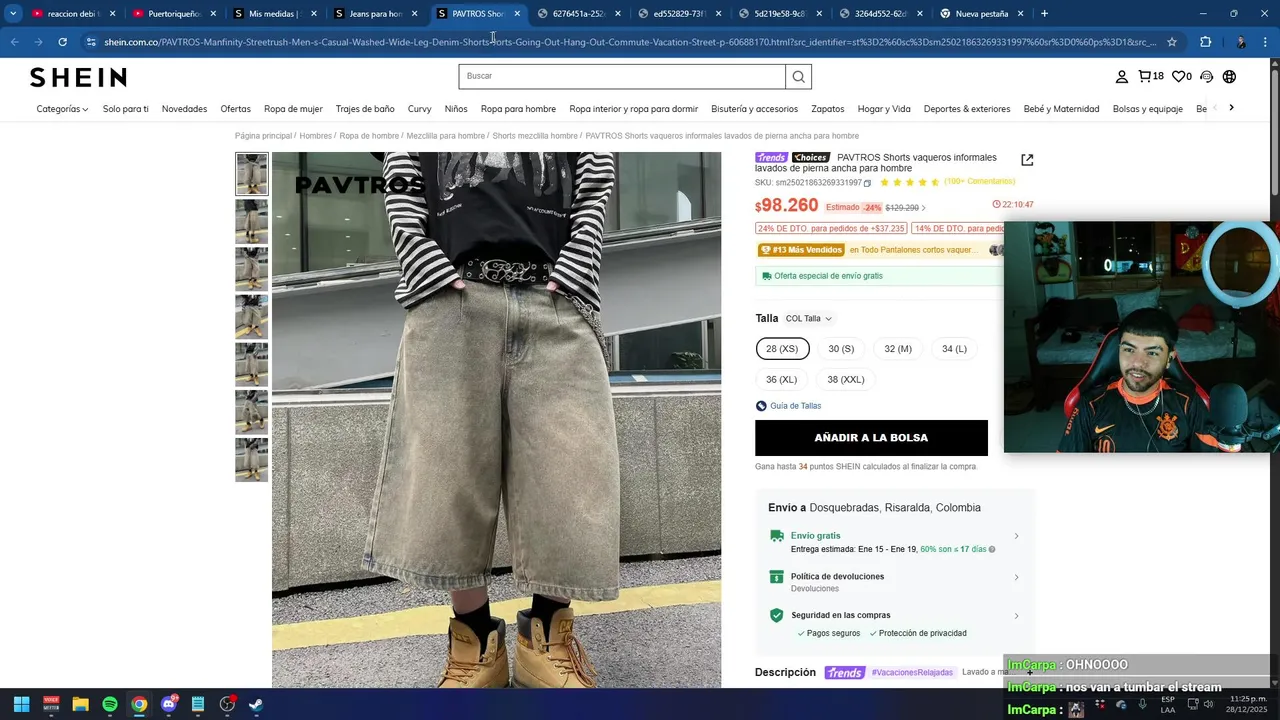Click the share product icon
The width and height of the screenshot is (1280, 720).
(1027, 160)
